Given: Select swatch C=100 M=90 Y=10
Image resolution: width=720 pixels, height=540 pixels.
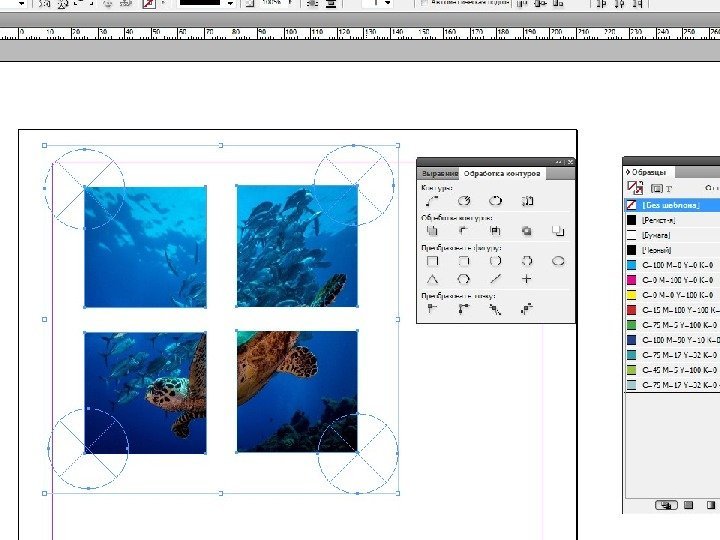Looking at the screenshot, I should 672,340.
